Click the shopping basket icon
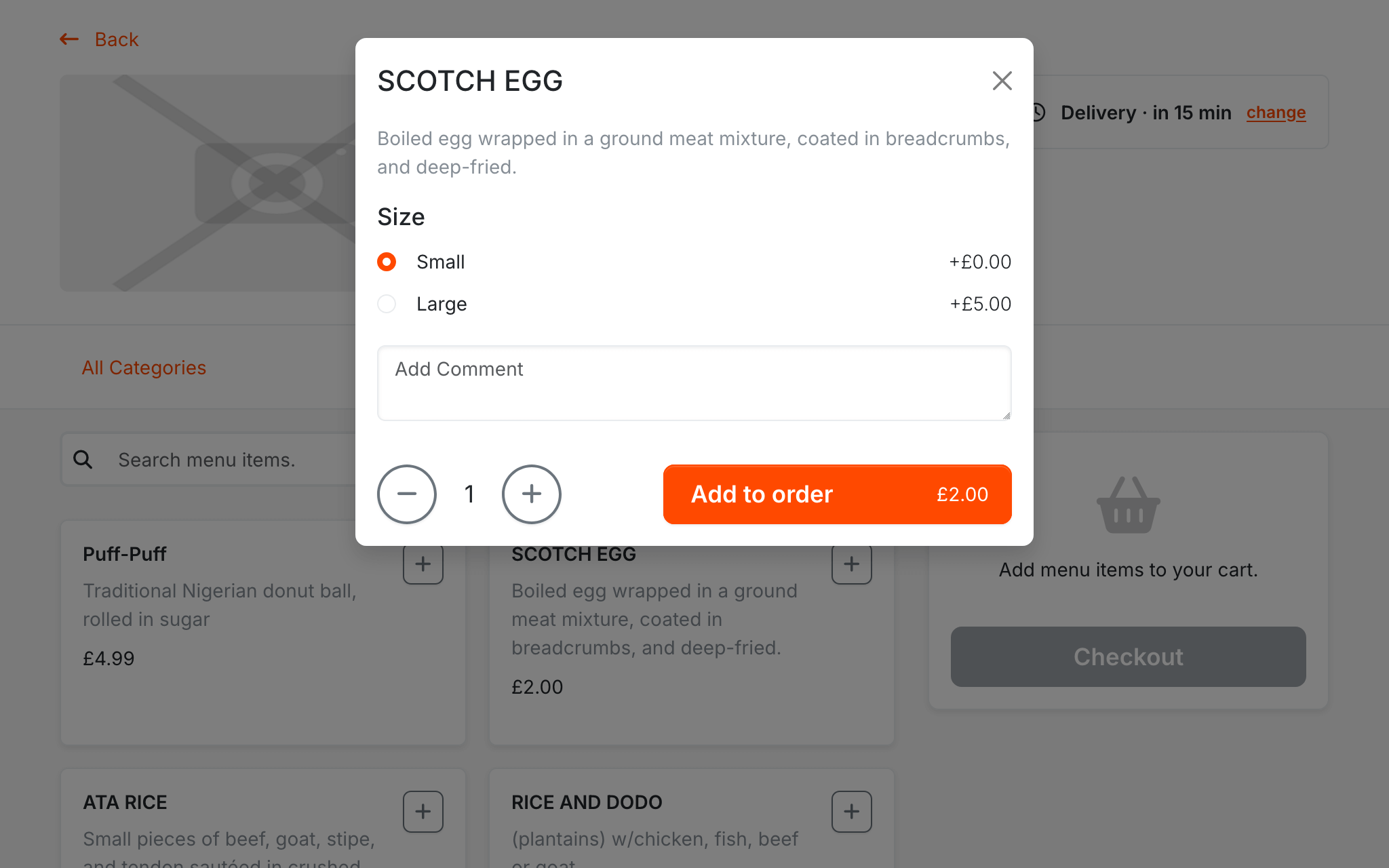This screenshot has height=868, width=1389. coord(1128,505)
